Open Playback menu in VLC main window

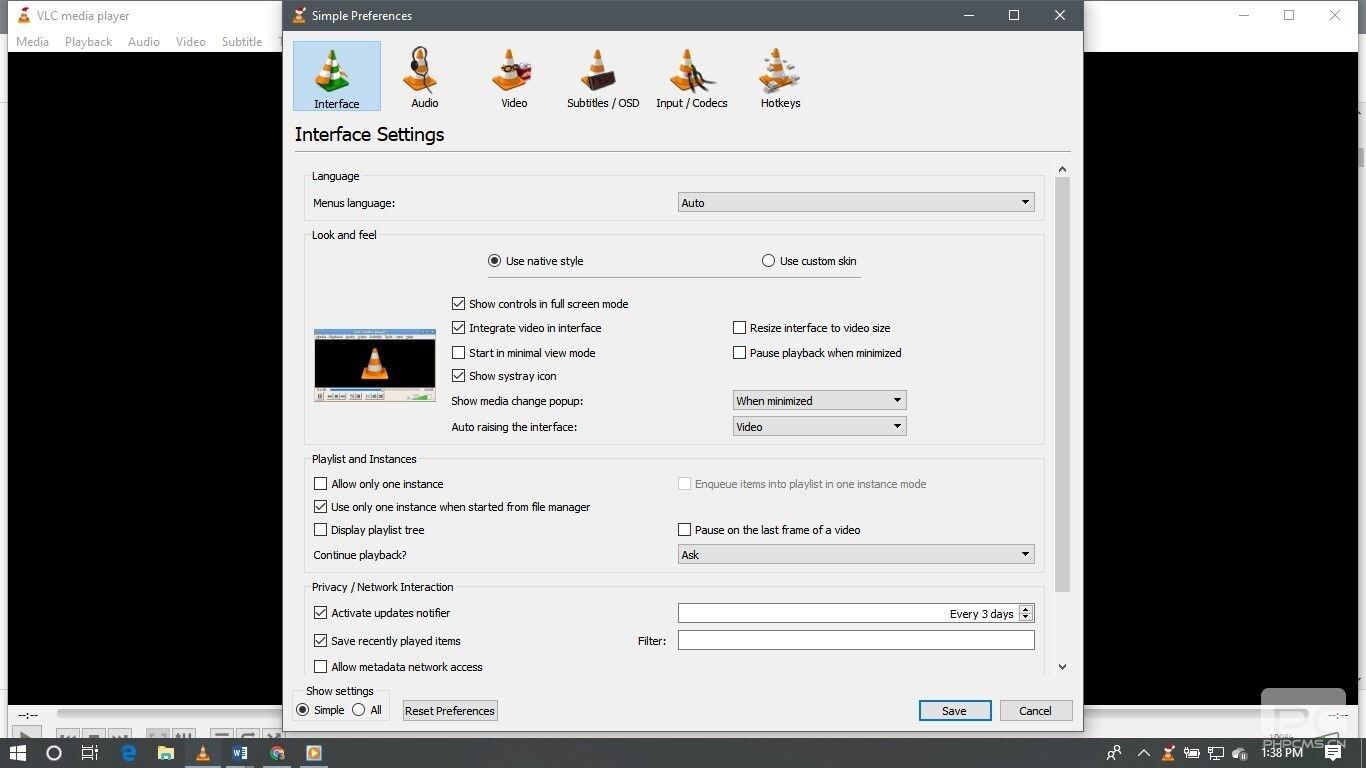[x=88, y=42]
